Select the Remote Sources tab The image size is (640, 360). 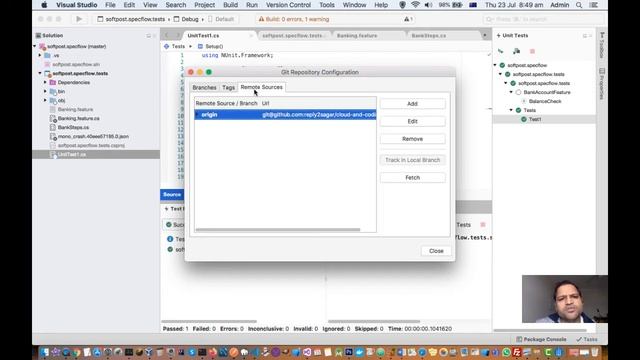point(262,87)
